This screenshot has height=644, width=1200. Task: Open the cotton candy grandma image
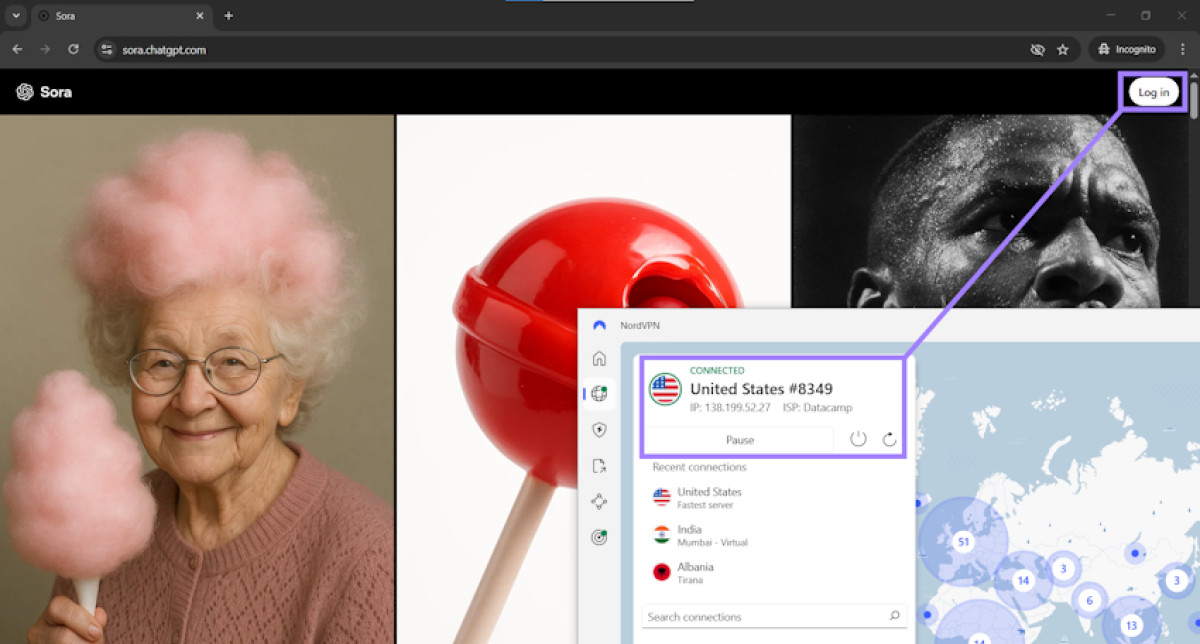tap(197, 379)
